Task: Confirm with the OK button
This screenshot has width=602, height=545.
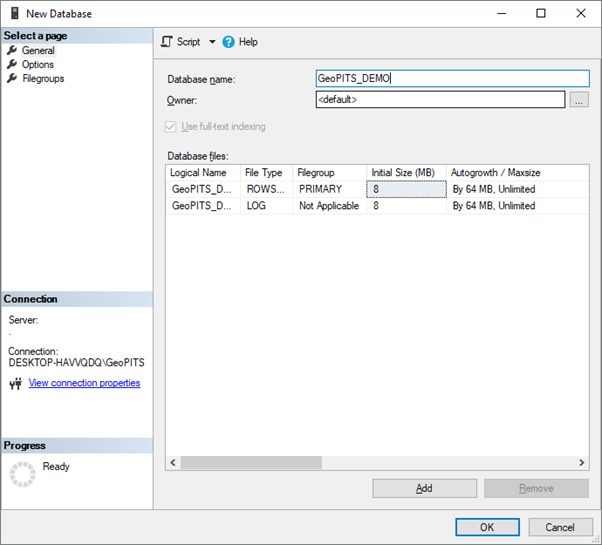Action: click(x=487, y=527)
